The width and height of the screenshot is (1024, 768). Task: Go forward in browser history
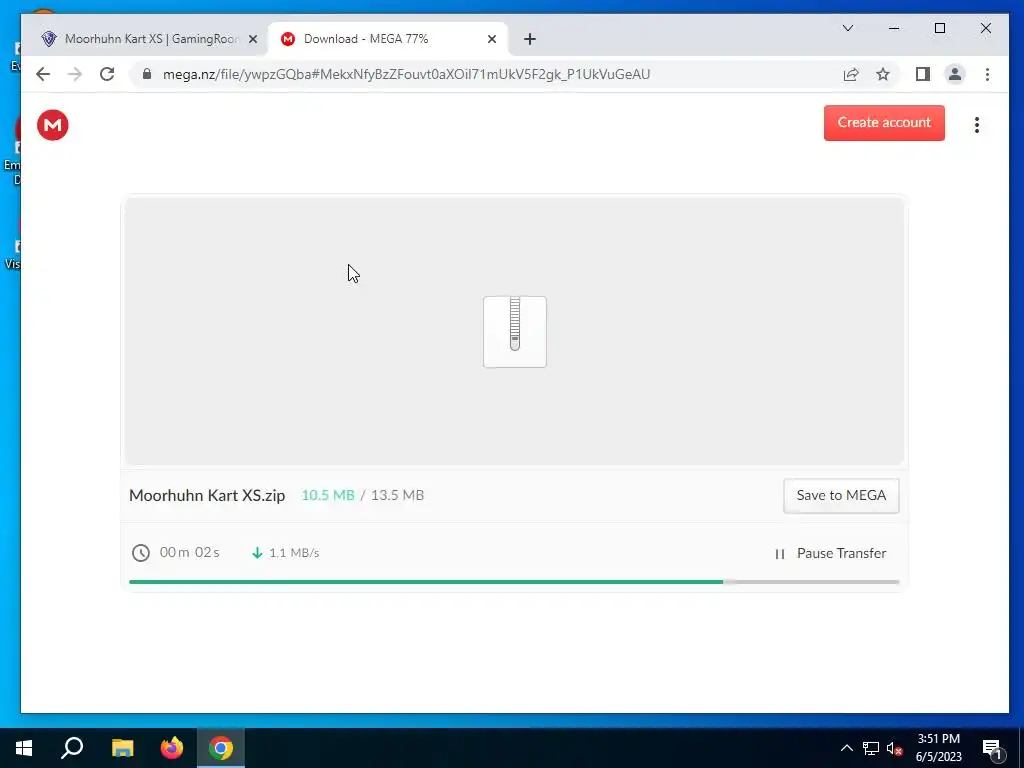(75, 74)
